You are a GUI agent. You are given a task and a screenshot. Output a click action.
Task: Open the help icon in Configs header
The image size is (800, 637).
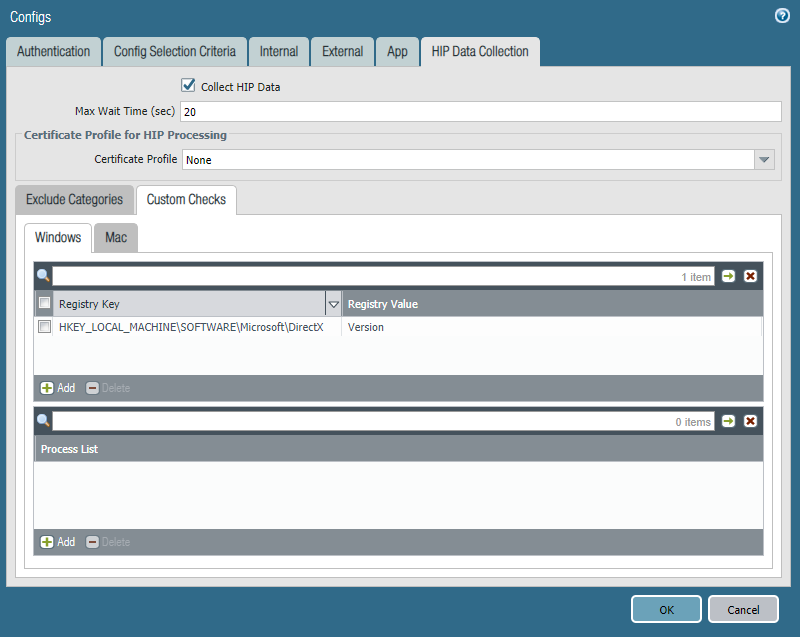[x=782, y=16]
